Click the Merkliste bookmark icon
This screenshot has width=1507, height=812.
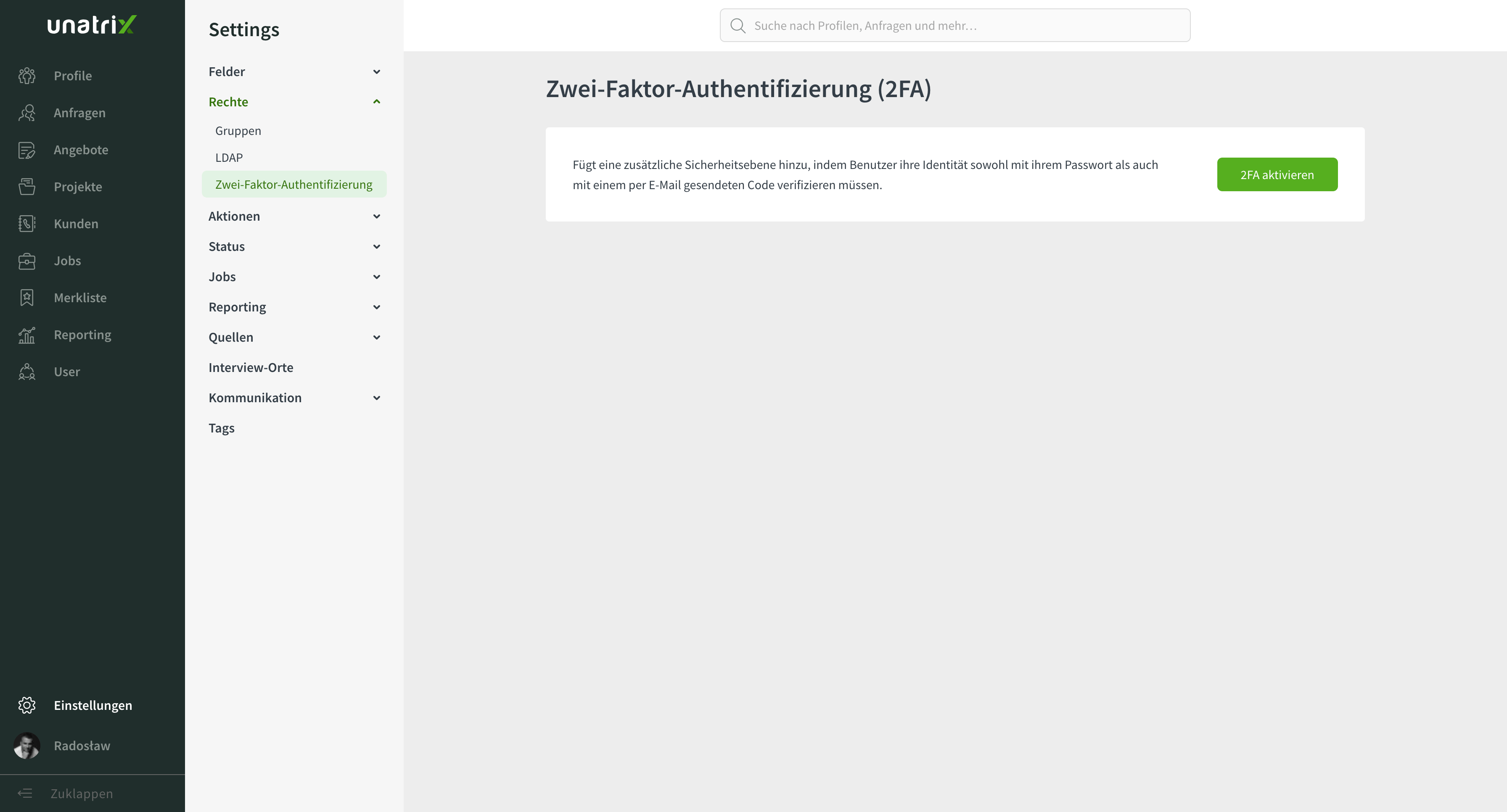[x=27, y=297]
